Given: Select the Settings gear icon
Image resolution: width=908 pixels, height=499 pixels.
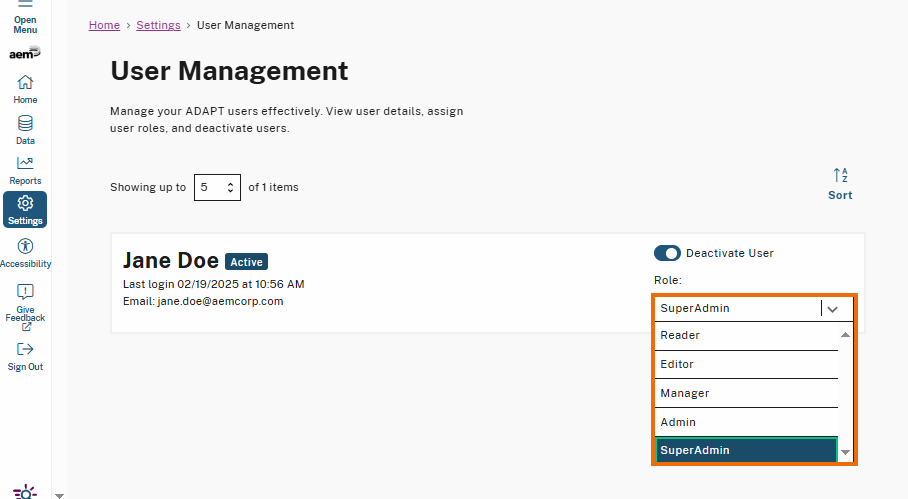Looking at the screenshot, I should point(25,204).
